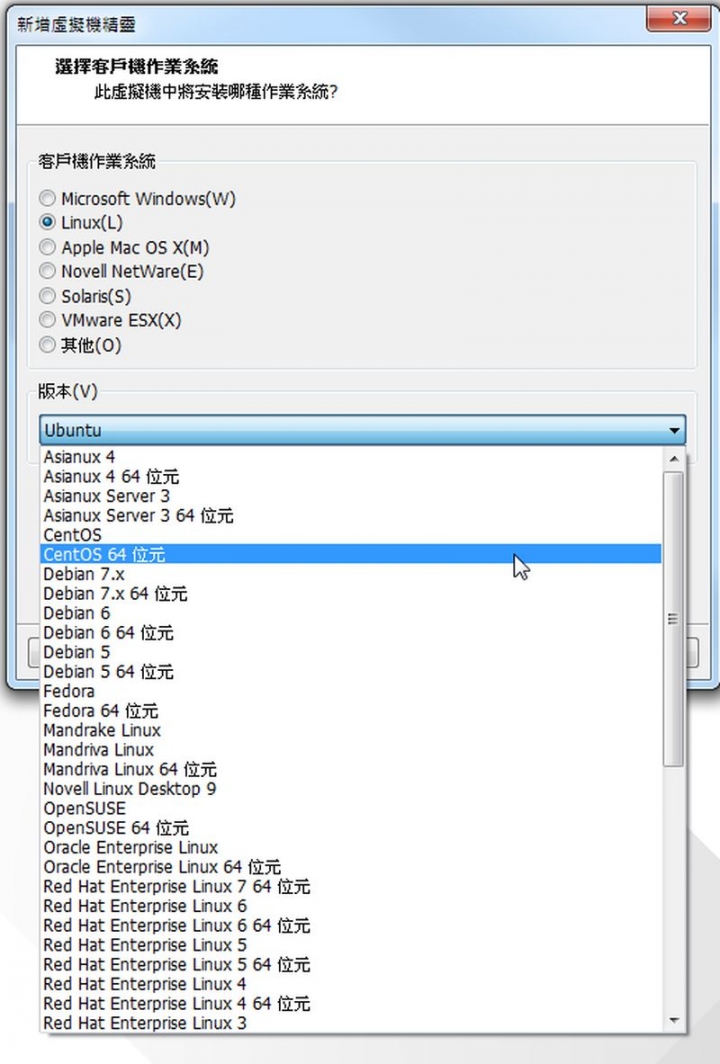720x1064 pixels.
Task: Select Debian 6 64 位元 entry
Action: (x=351, y=633)
